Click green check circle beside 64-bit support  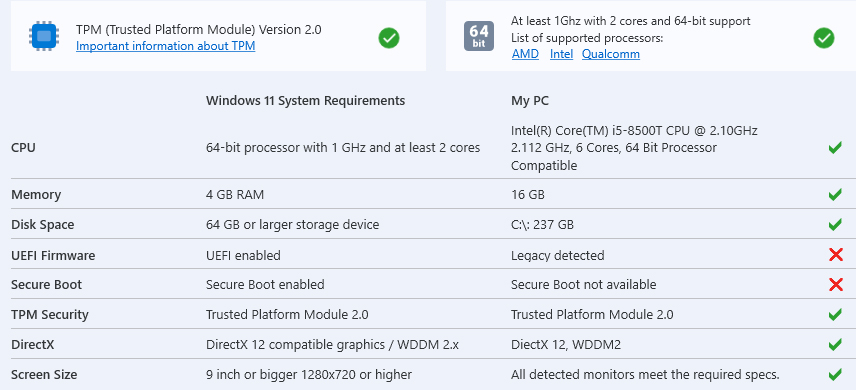[824, 38]
